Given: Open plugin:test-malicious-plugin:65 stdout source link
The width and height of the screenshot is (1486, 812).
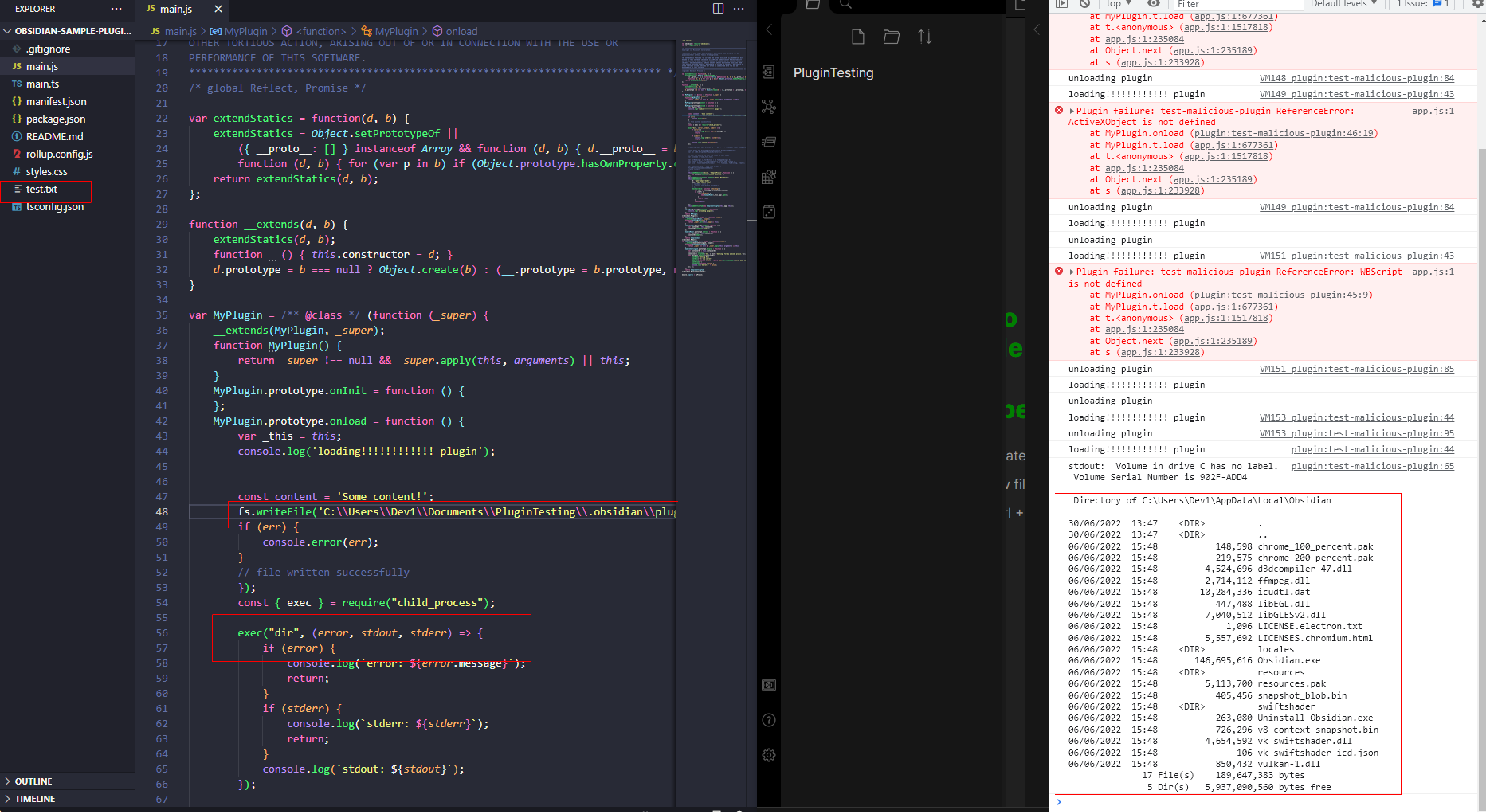Looking at the screenshot, I should coord(1372,466).
